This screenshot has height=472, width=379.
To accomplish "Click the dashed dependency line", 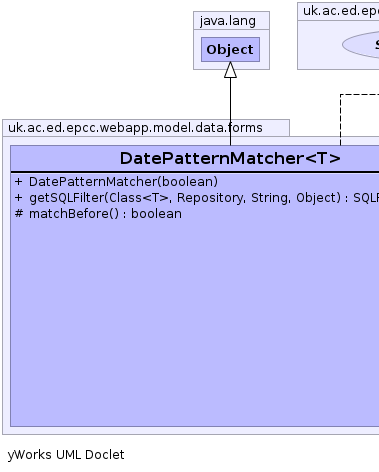I will pyautogui.click(x=340, y=119).
